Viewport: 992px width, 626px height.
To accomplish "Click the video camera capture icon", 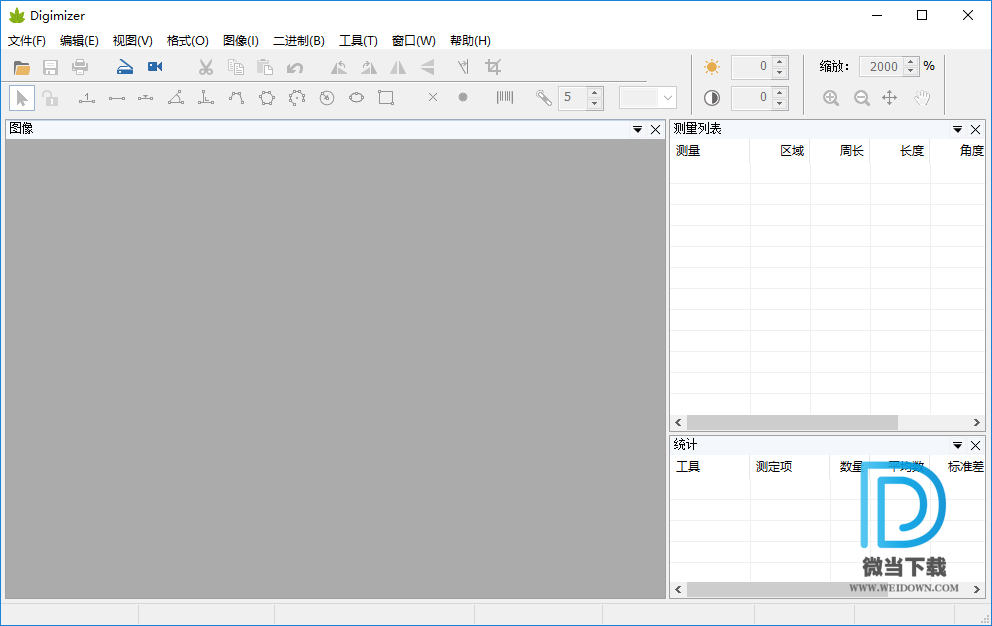I will pos(155,66).
